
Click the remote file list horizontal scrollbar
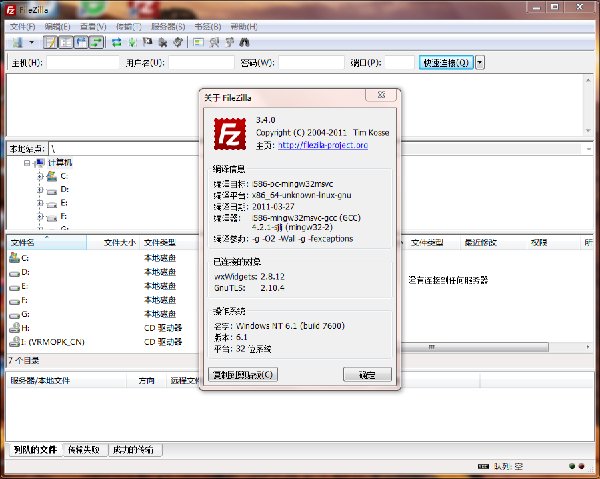click(474, 347)
